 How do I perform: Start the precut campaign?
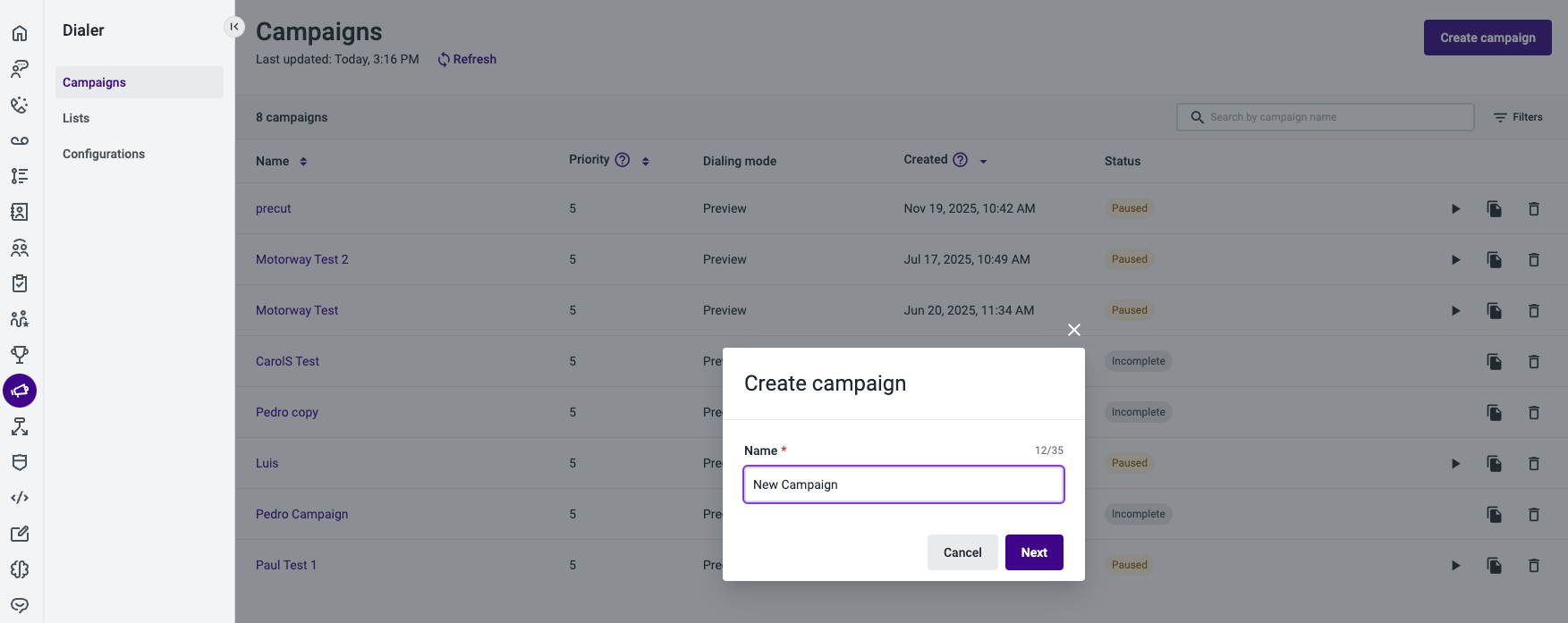1455,209
